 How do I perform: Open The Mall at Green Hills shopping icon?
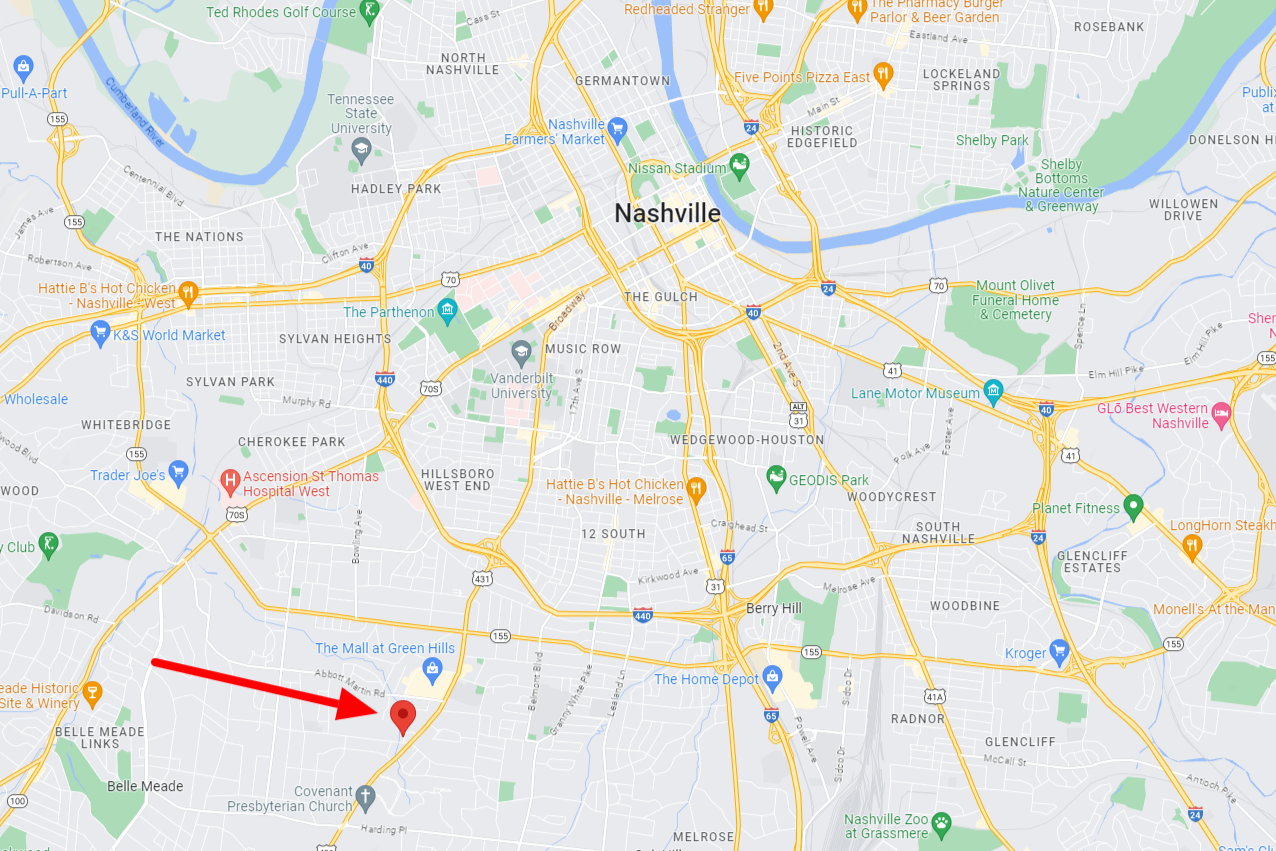(433, 667)
